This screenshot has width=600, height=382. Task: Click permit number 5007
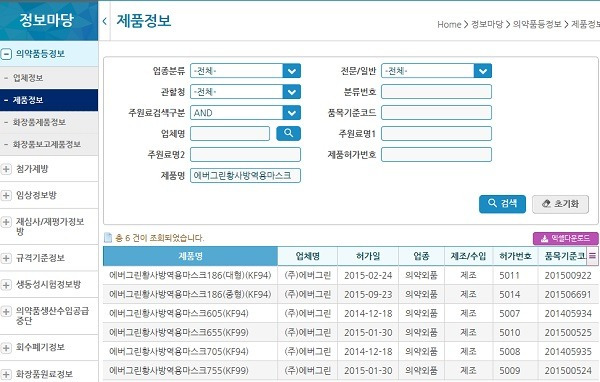tap(509, 313)
